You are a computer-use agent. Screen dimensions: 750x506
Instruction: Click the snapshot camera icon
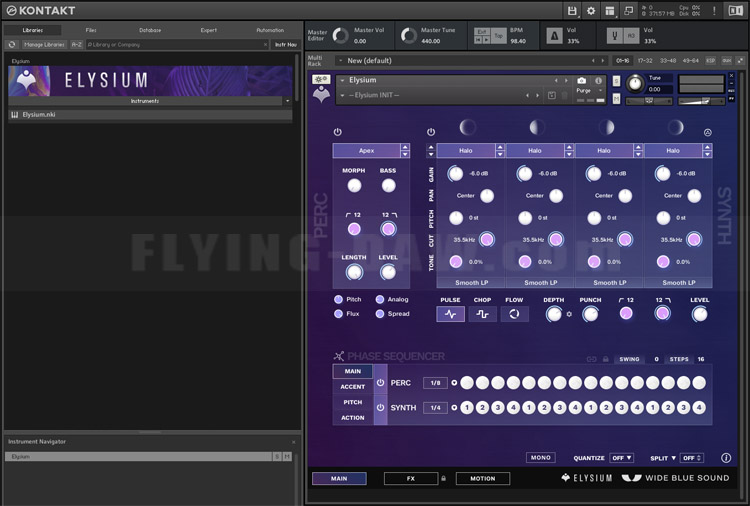point(582,80)
